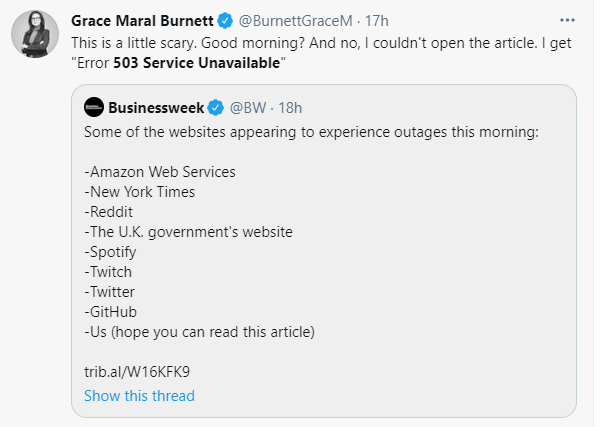The height and width of the screenshot is (427, 606).
Task: Open the three-dot more options menu
Action: [x=567, y=20]
